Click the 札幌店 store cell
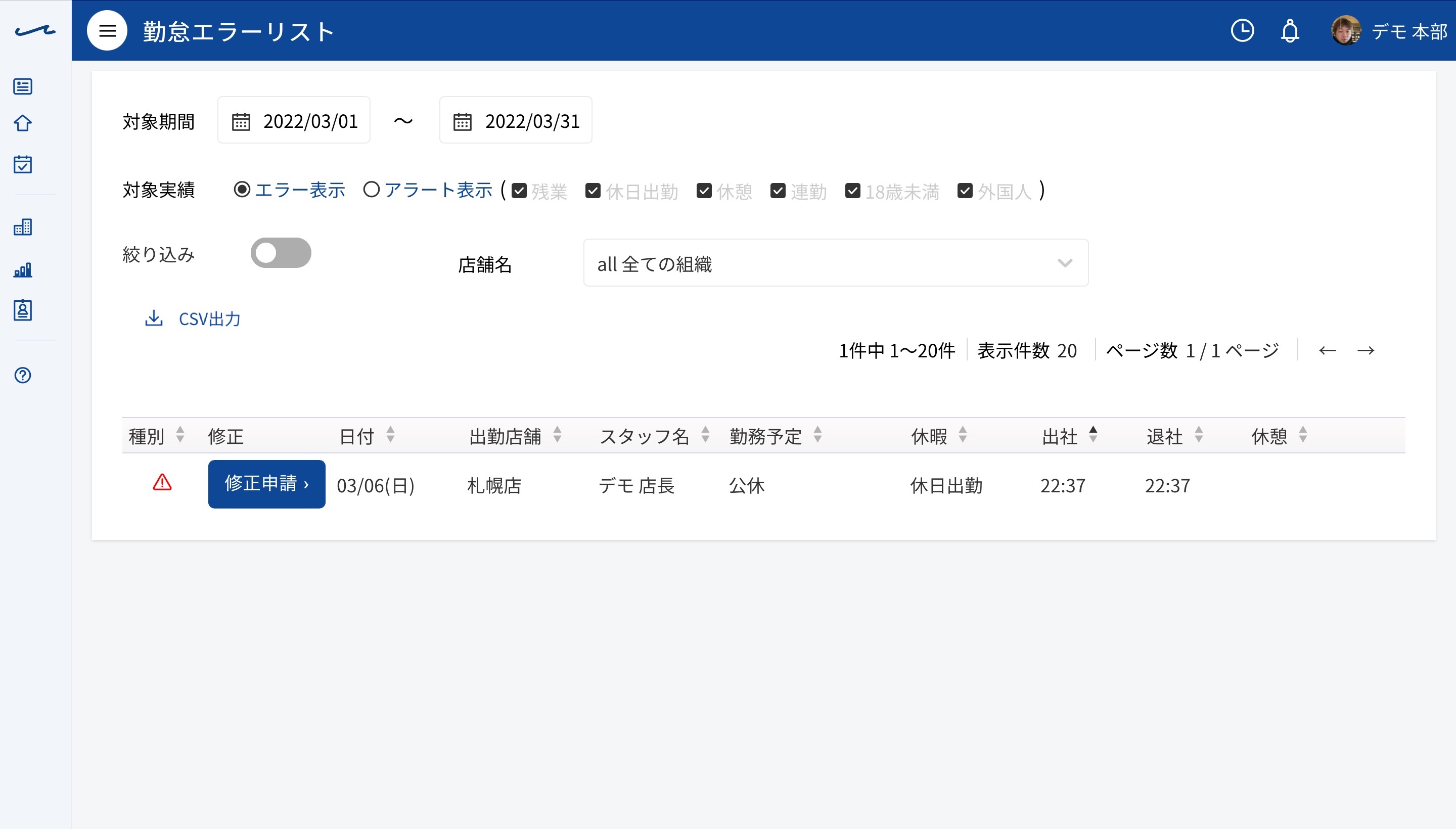The image size is (1456, 829). pyautogui.click(x=494, y=486)
